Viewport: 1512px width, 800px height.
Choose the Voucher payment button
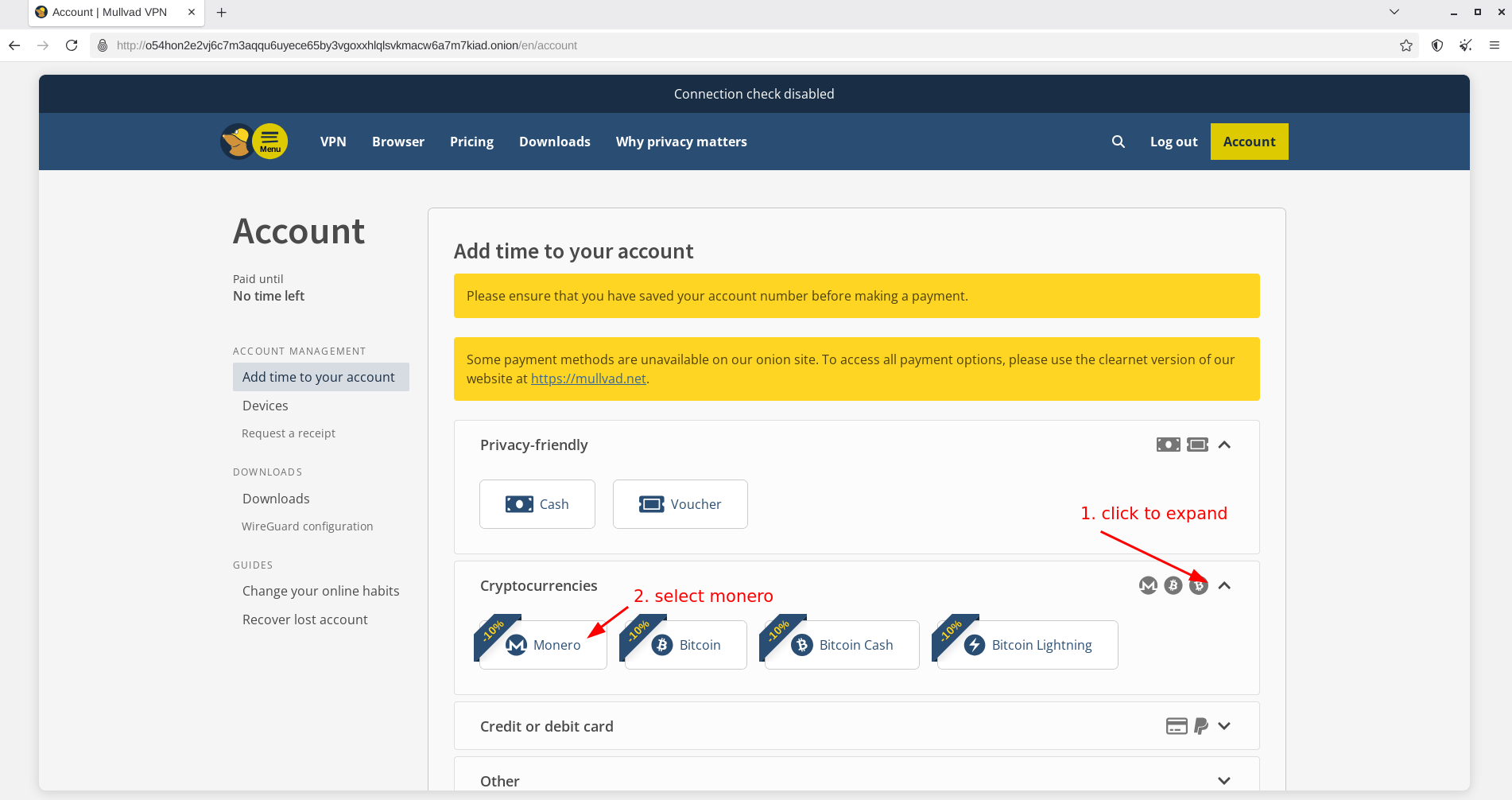680,504
